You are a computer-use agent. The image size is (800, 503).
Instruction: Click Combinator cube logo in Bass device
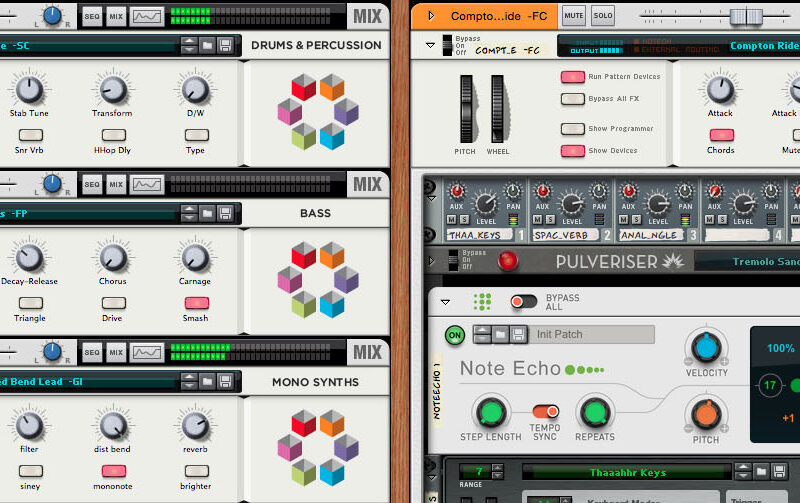coord(318,280)
